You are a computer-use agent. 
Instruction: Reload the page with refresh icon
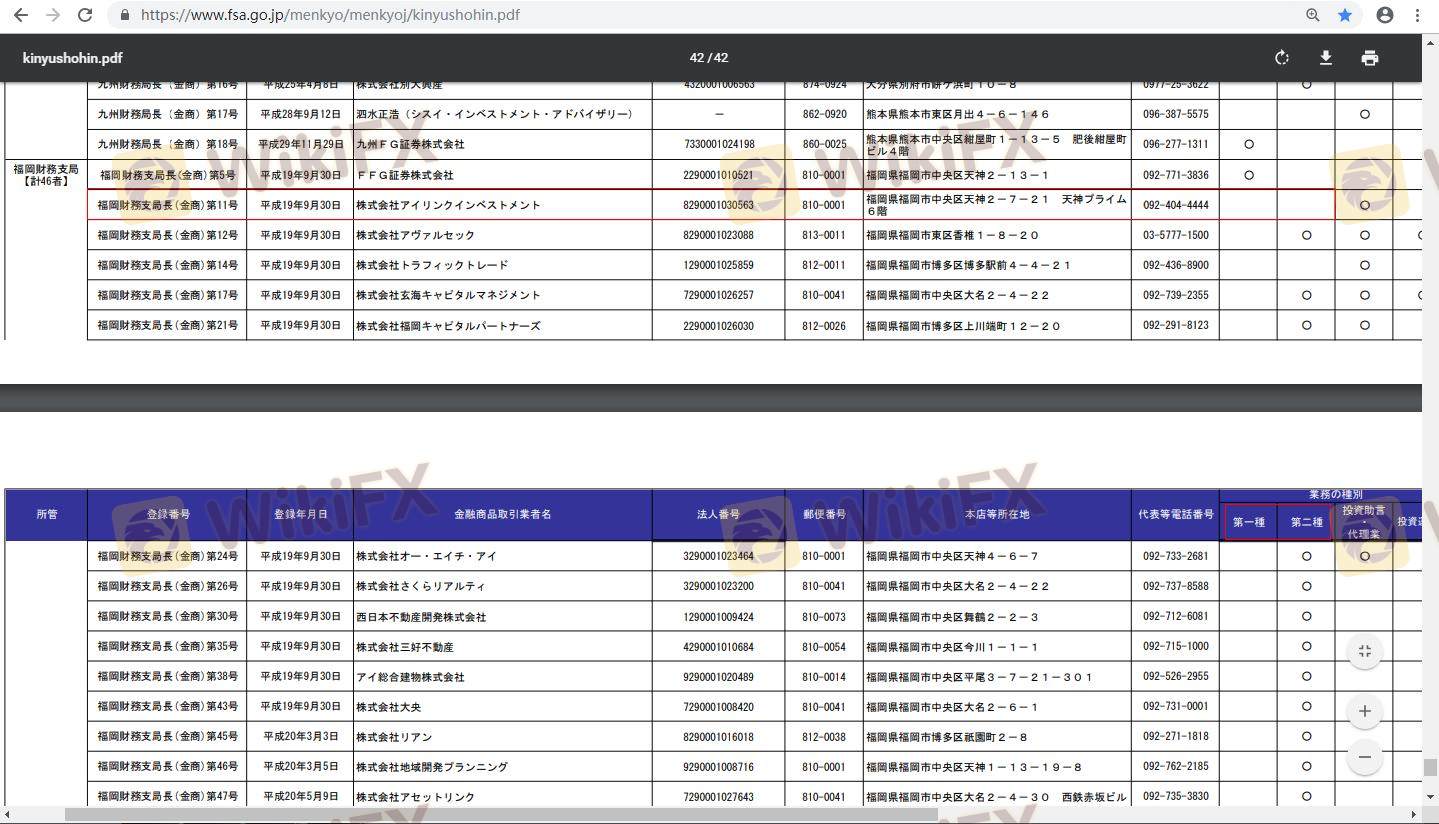85,15
